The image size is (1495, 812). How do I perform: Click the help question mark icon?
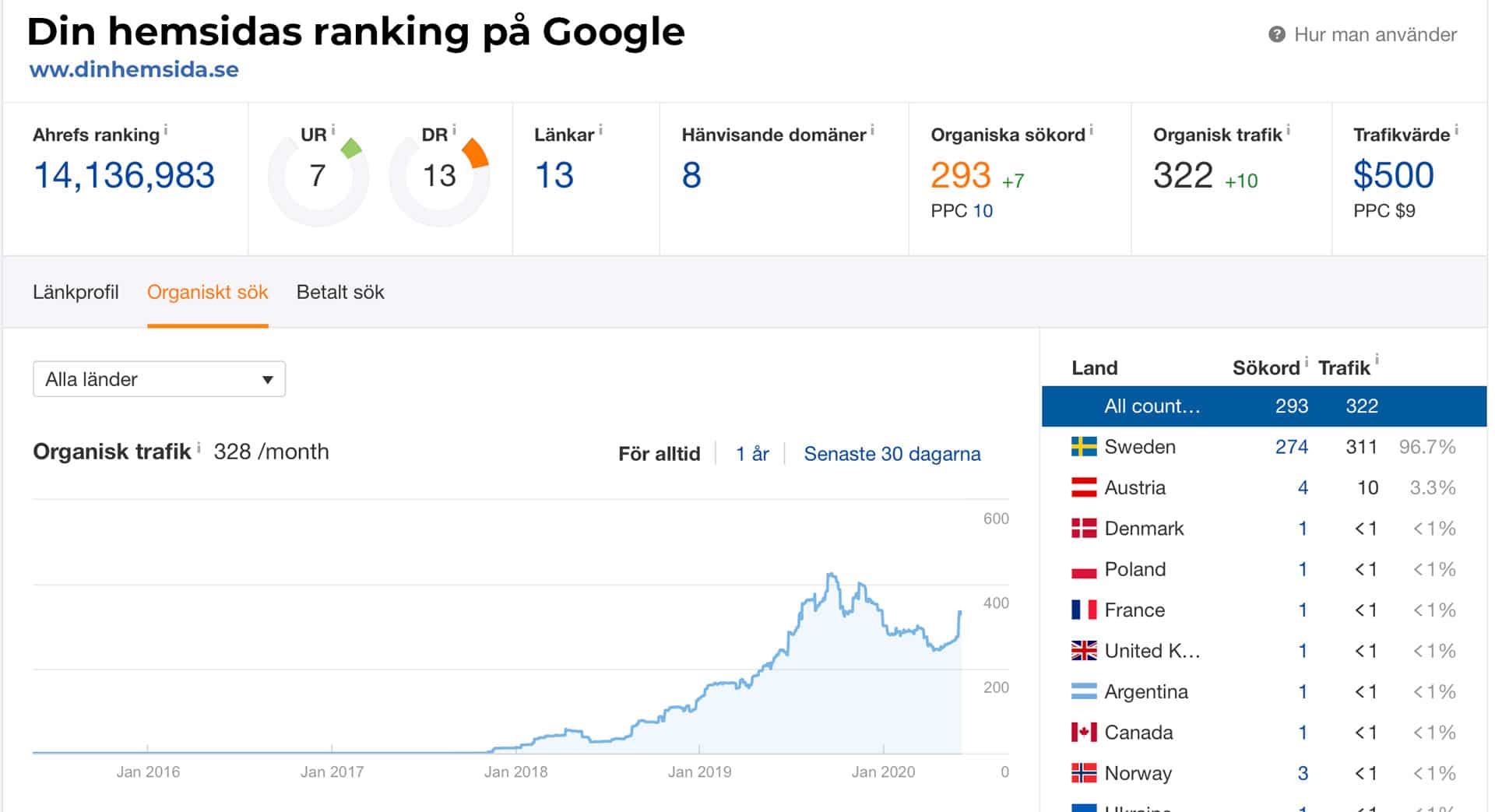click(x=1276, y=34)
